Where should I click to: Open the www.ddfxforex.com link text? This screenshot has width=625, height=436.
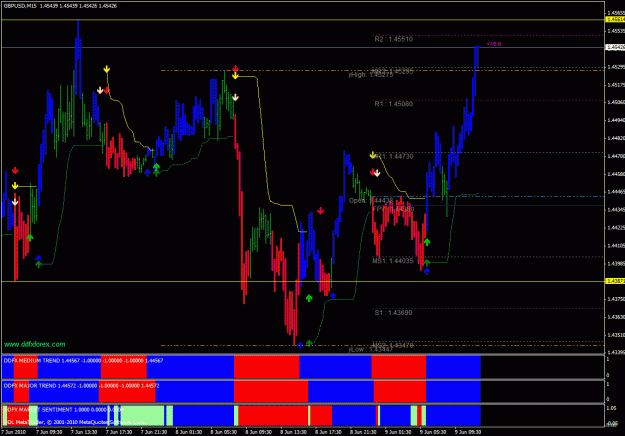pyautogui.click(x=35, y=344)
